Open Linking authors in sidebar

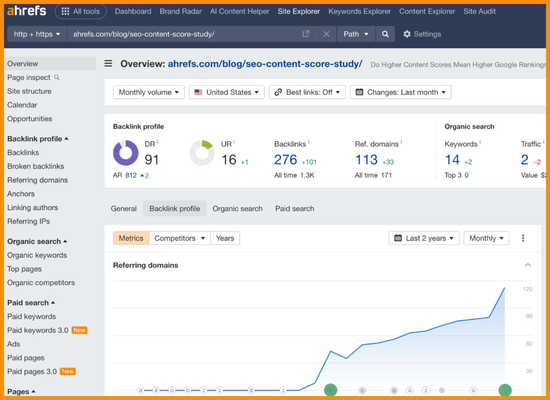[x=33, y=207]
